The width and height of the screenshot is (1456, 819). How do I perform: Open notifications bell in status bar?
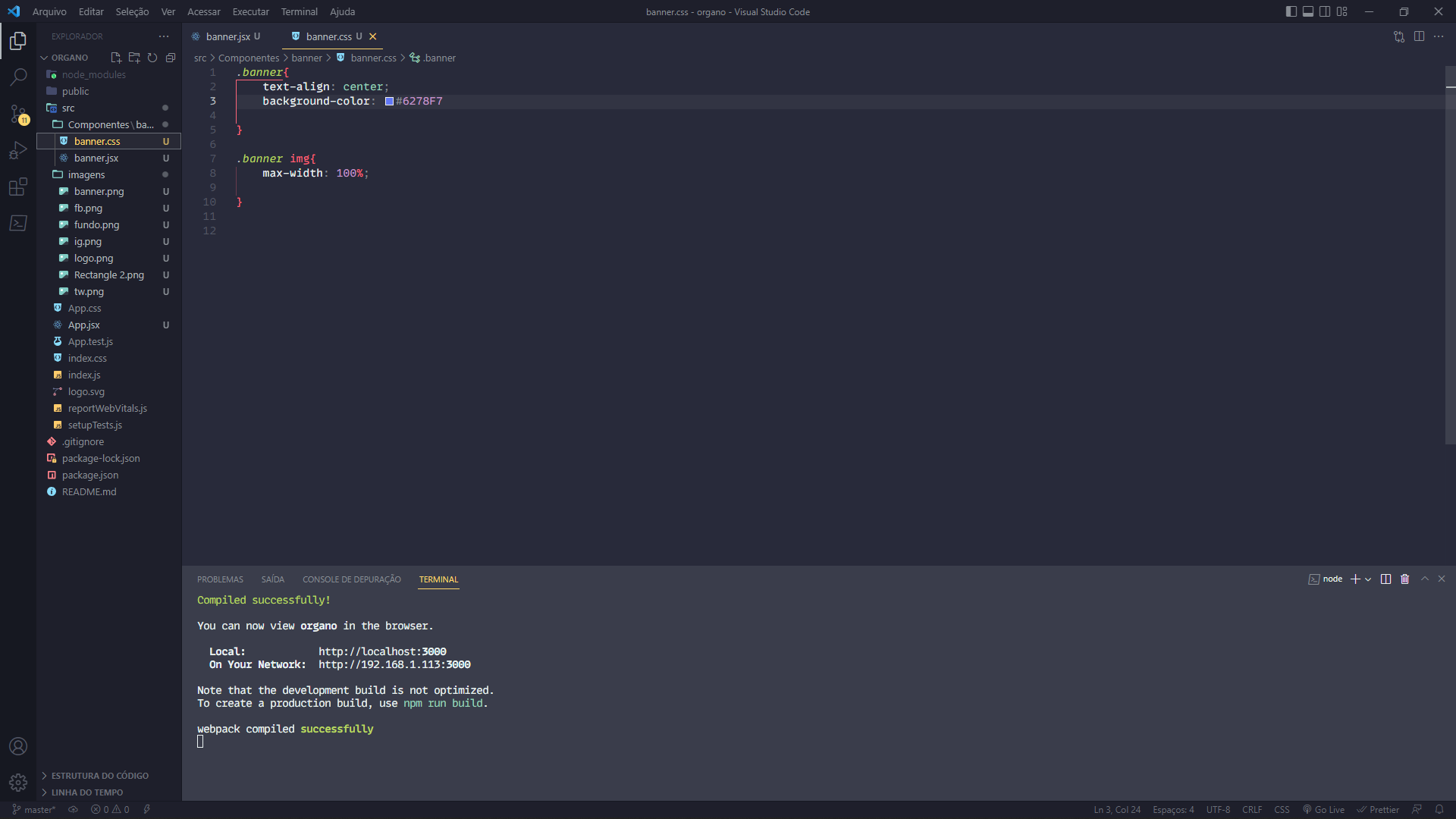pos(1439,809)
